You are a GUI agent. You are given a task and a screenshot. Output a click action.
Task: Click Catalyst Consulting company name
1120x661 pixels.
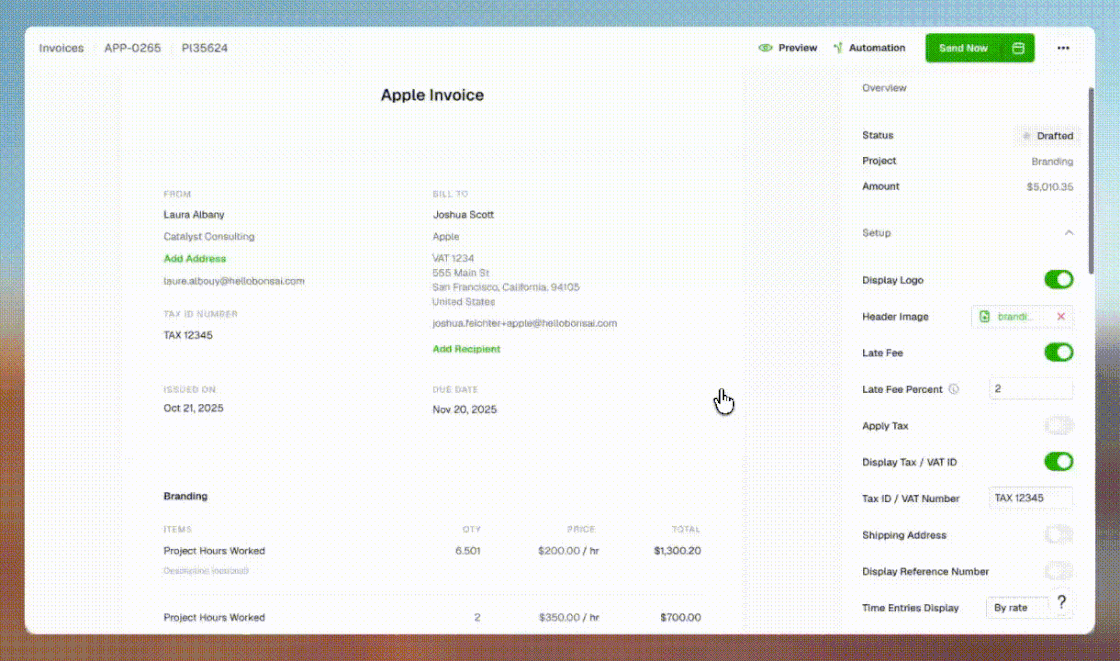[209, 237]
